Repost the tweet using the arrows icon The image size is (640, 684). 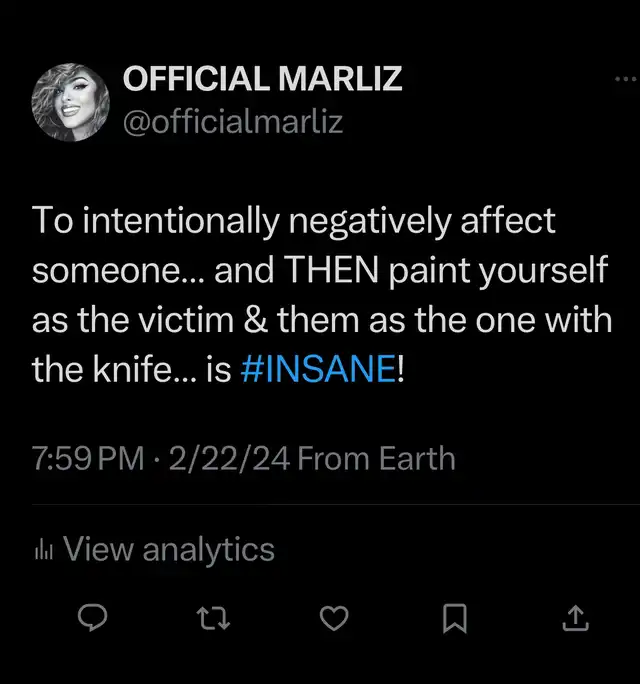[x=214, y=621]
